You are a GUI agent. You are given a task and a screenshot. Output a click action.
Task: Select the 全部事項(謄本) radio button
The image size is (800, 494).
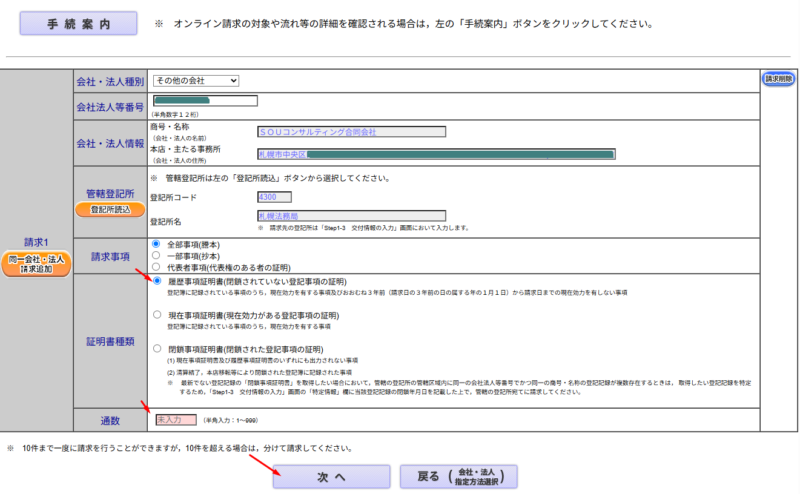(155, 243)
